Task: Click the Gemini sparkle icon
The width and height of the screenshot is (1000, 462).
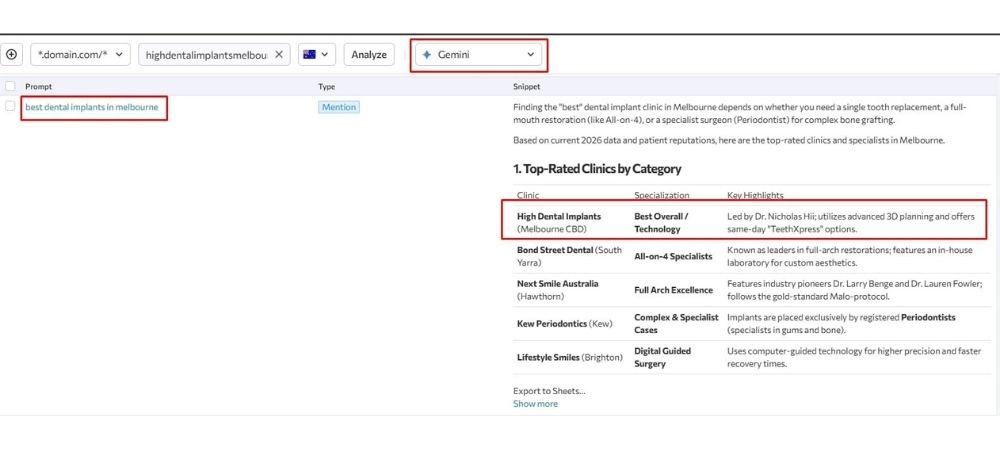Action: click(427, 55)
